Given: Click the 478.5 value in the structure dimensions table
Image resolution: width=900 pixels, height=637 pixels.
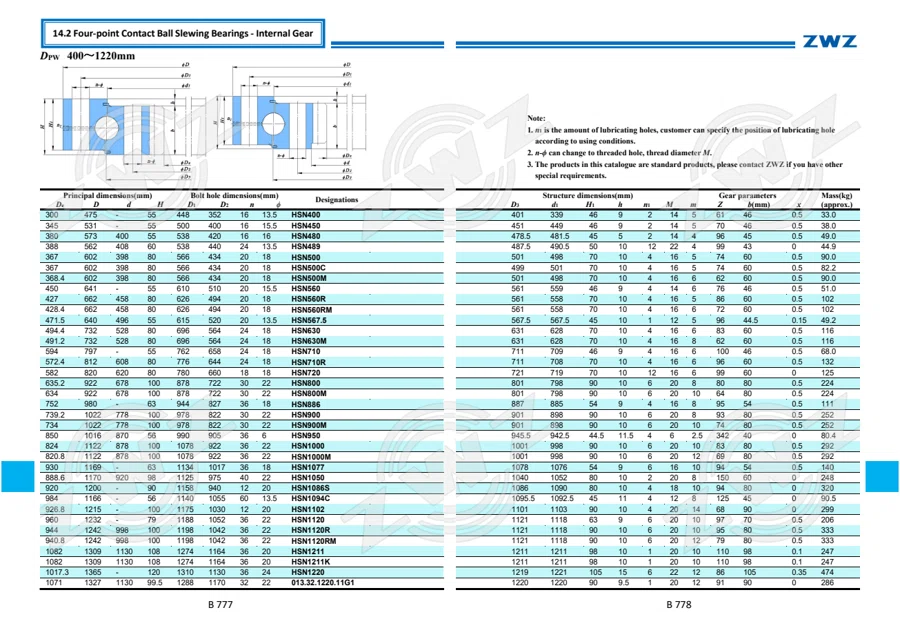Looking at the screenshot, I should click(x=521, y=236).
